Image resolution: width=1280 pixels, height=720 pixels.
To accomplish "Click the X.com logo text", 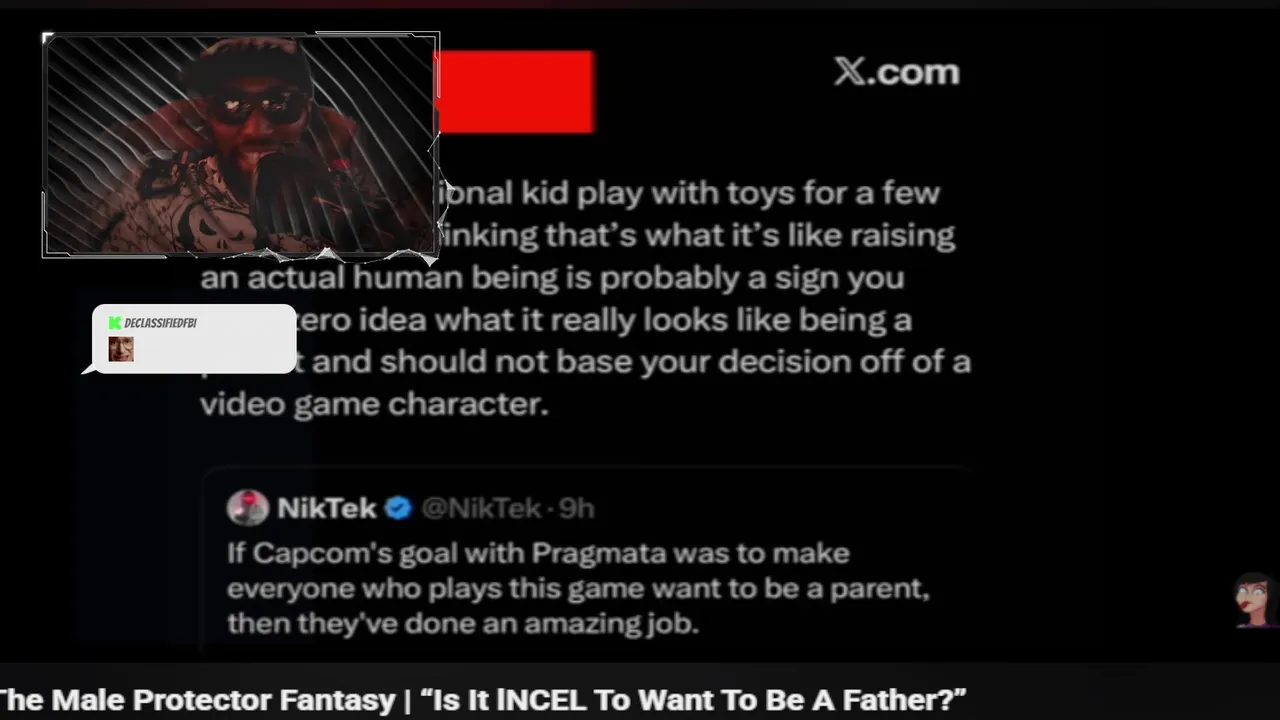I will pyautogui.click(x=897, y=72).
